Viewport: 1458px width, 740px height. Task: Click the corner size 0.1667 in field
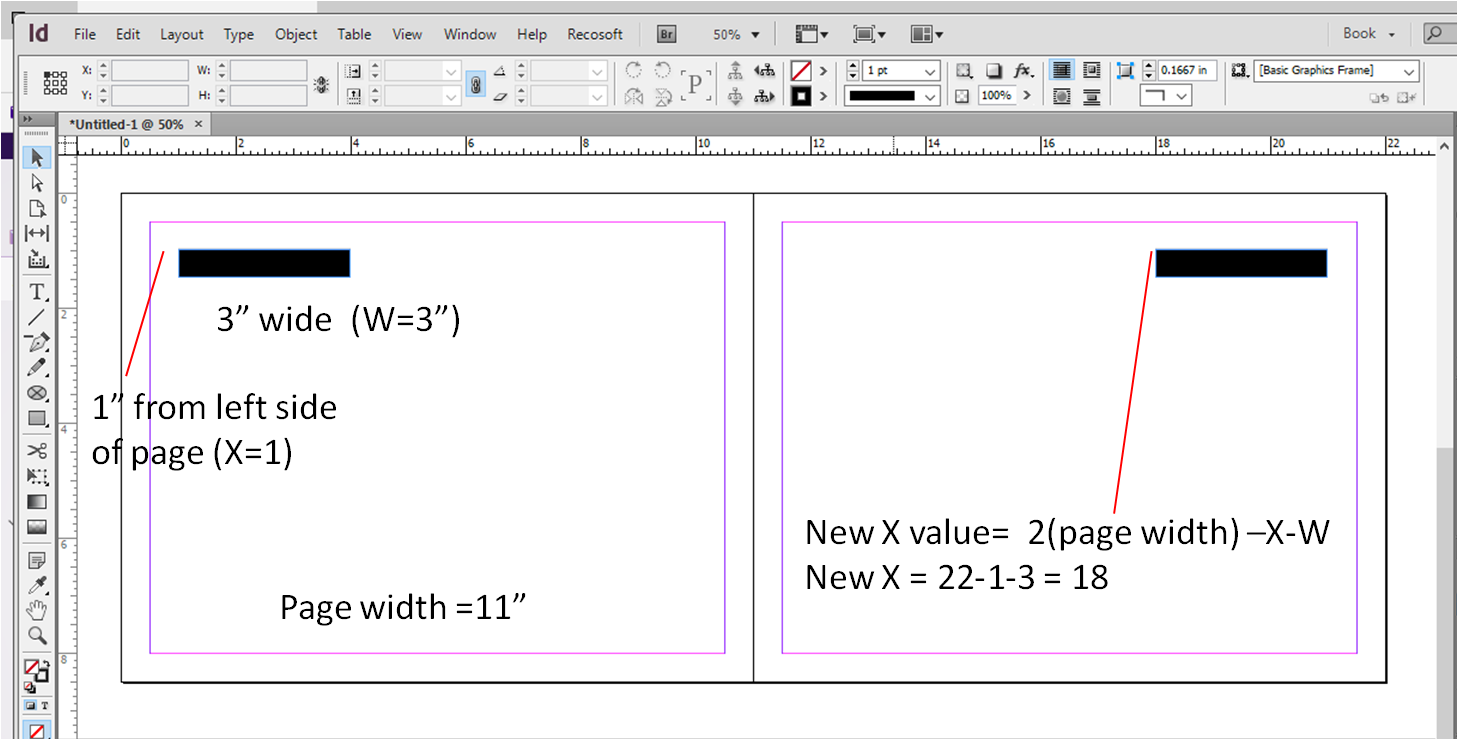[1187, 71]
